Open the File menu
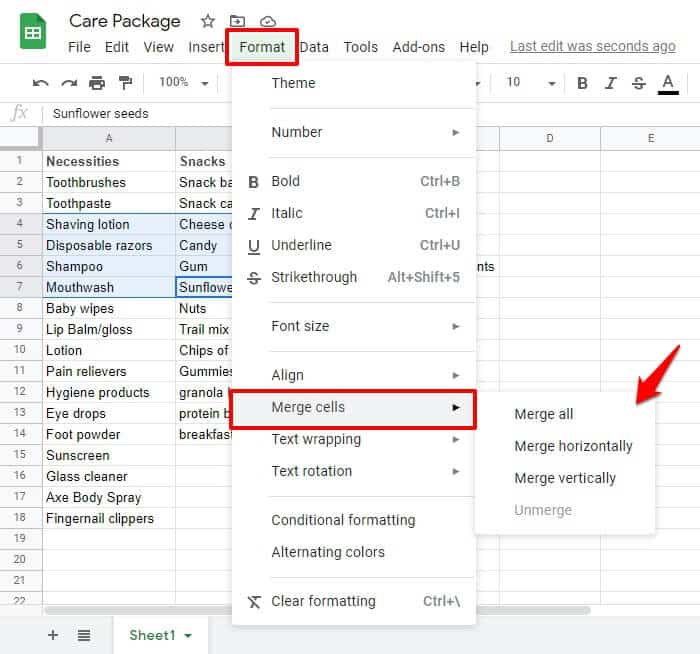This screenshot has height=654, width=700. [x=79, y=47]
